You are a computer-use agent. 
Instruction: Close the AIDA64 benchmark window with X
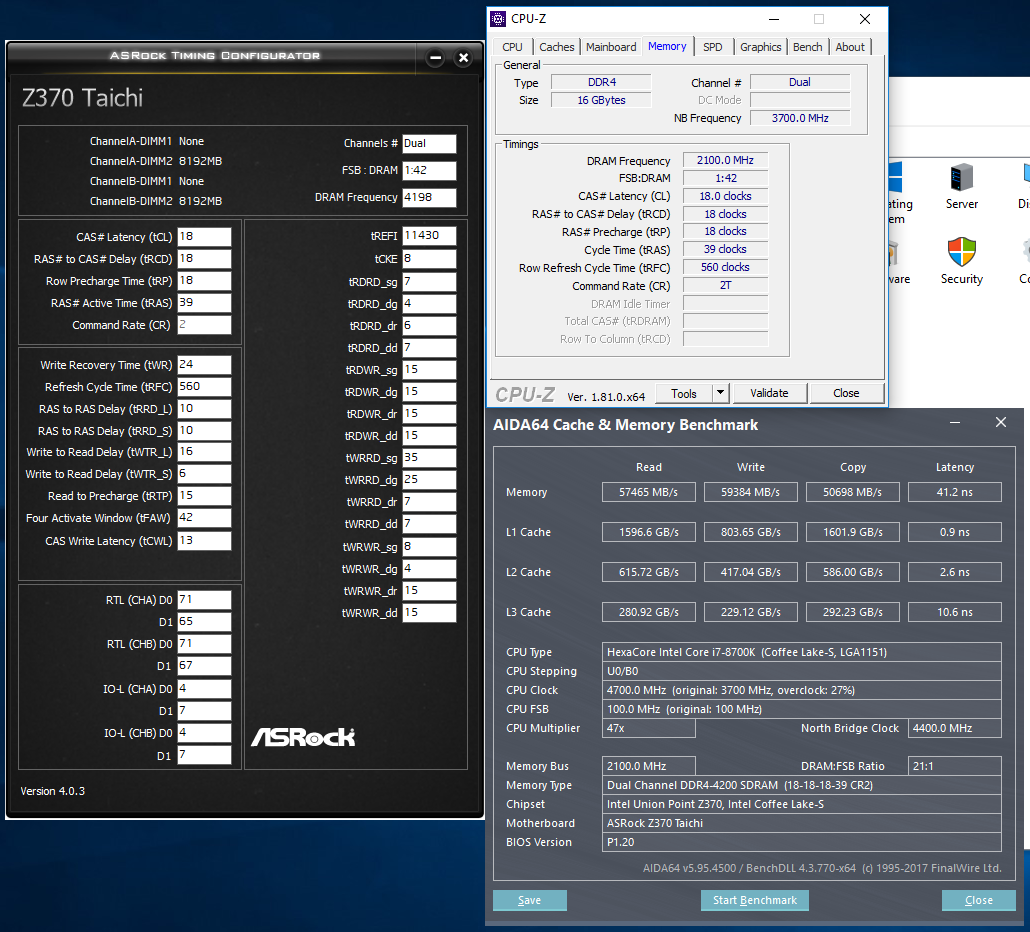point(1000,422)
